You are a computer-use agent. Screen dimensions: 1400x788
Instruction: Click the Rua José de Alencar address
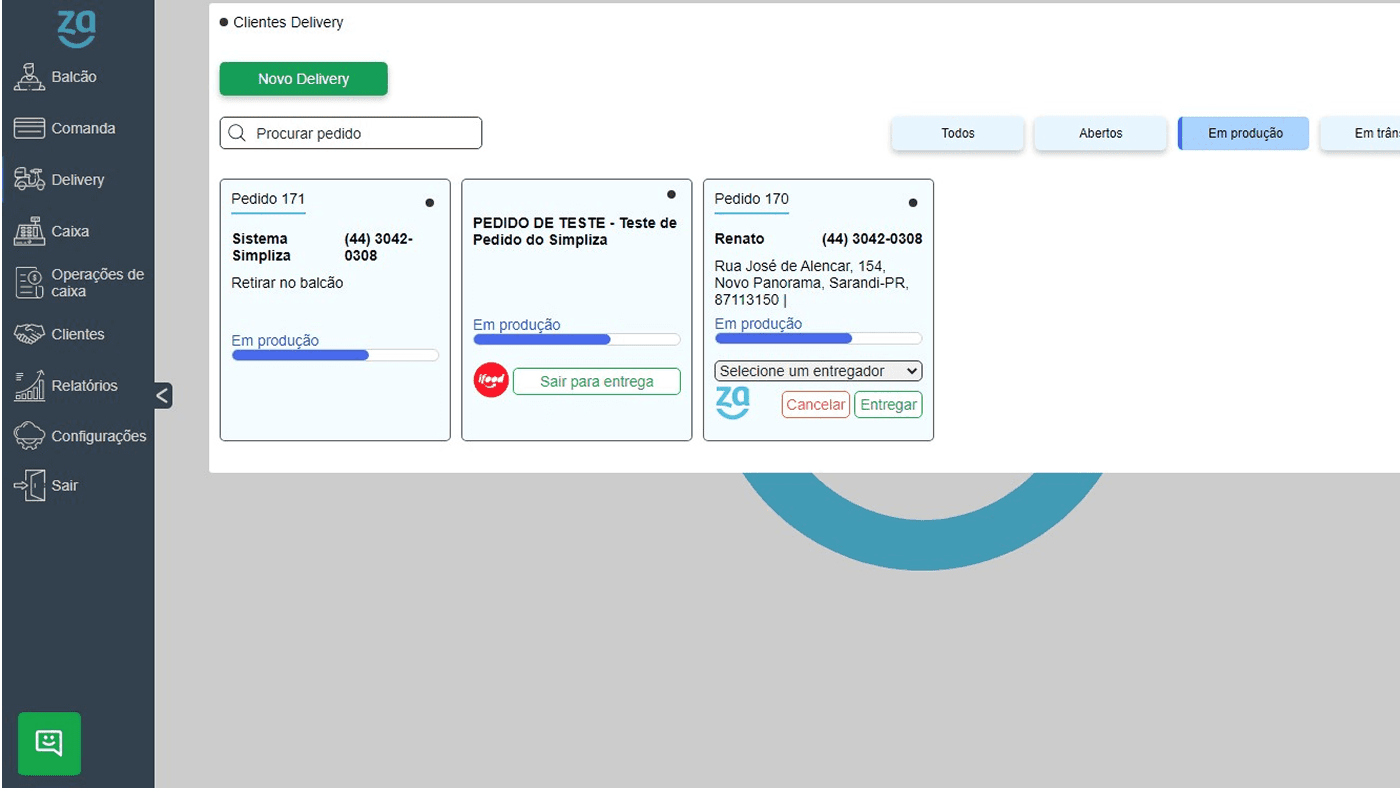pos(811,283)
